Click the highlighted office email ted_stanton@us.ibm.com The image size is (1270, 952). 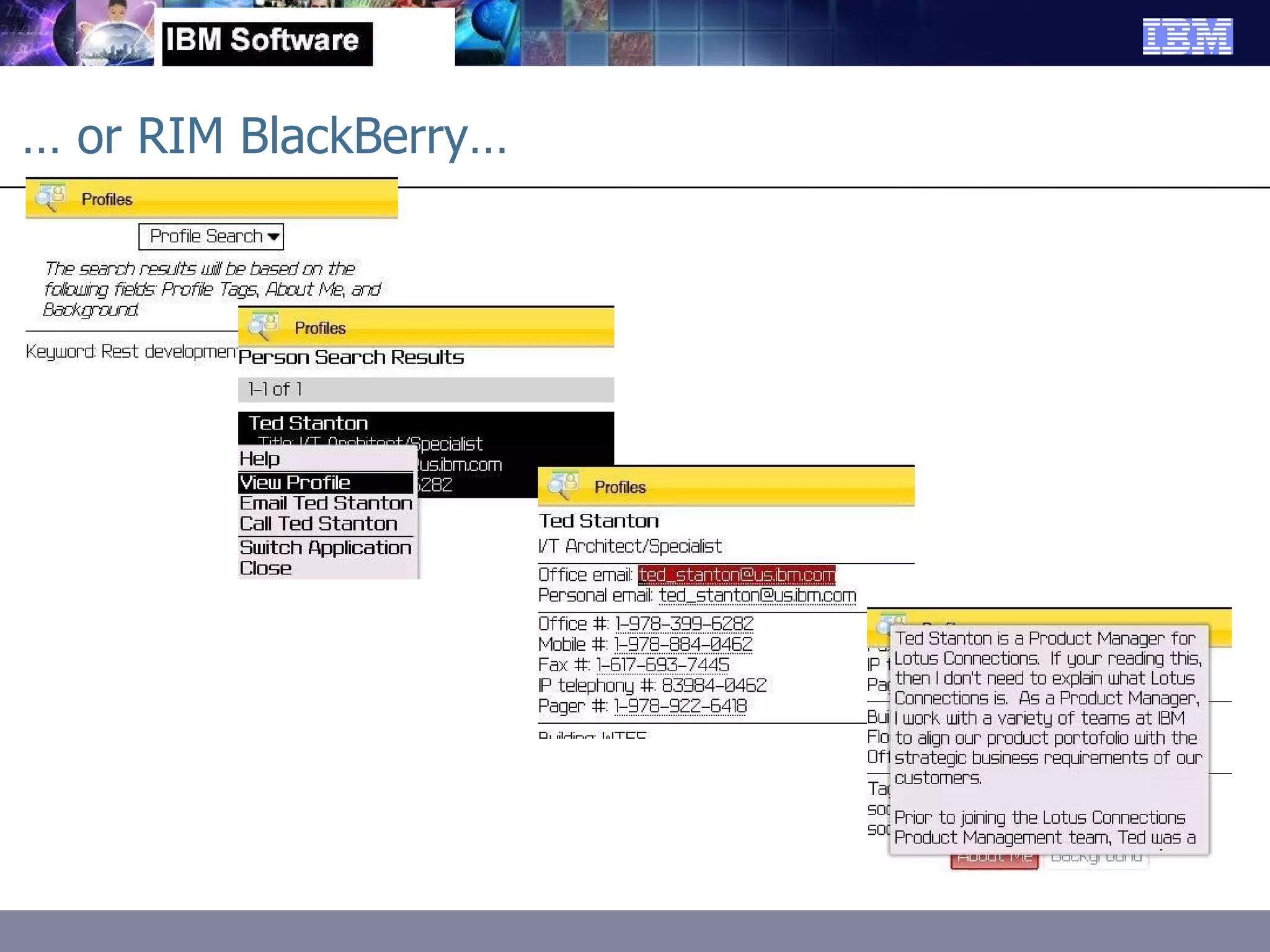click(x=737, y=575)
